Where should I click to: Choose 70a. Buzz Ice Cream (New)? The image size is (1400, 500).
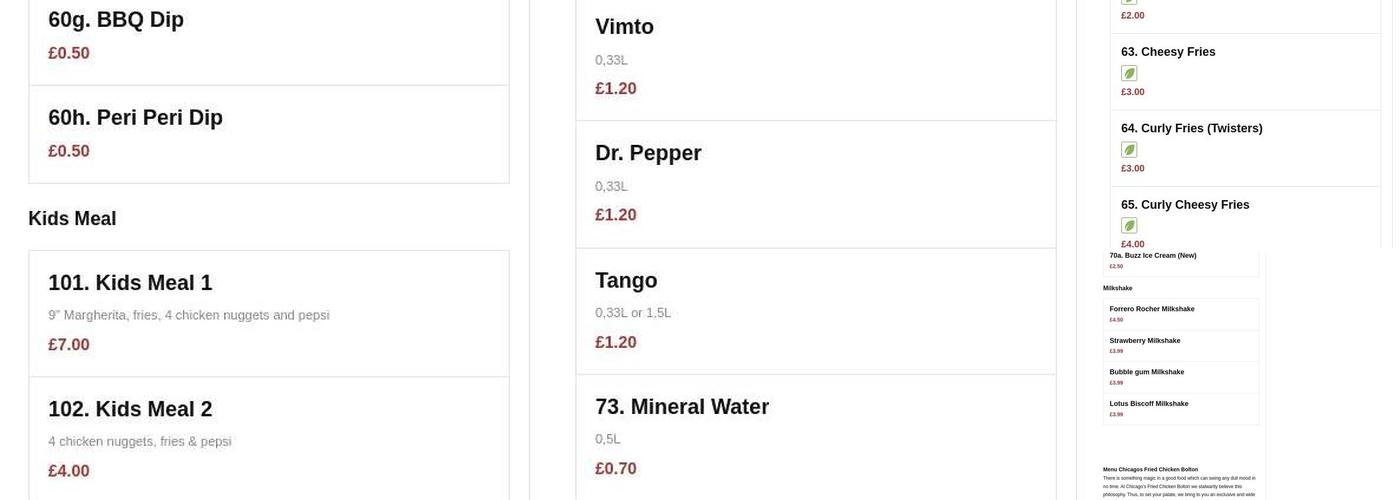point(1153,256)
